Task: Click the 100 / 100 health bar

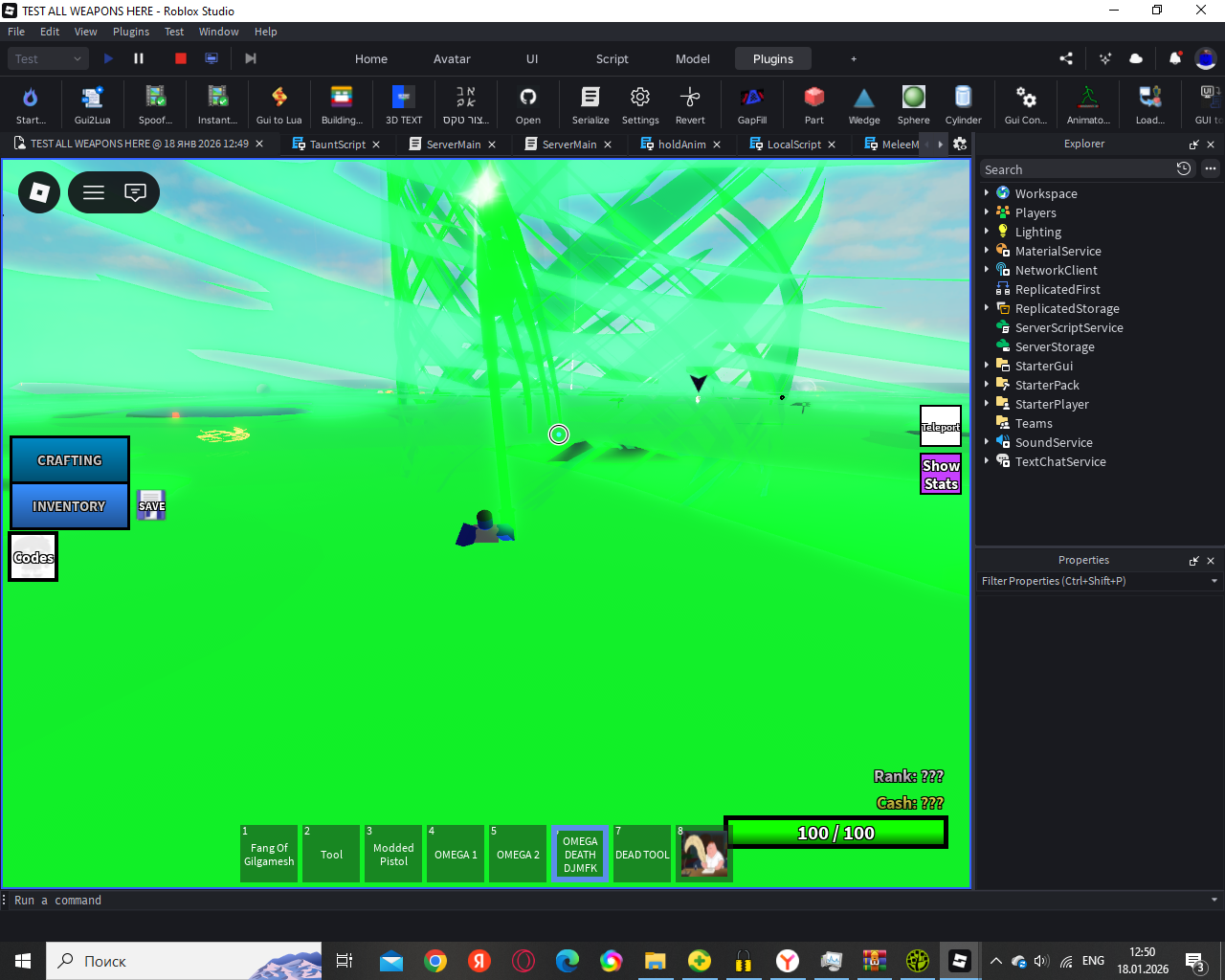Action: pyautogui.click(x=836, y=833)
